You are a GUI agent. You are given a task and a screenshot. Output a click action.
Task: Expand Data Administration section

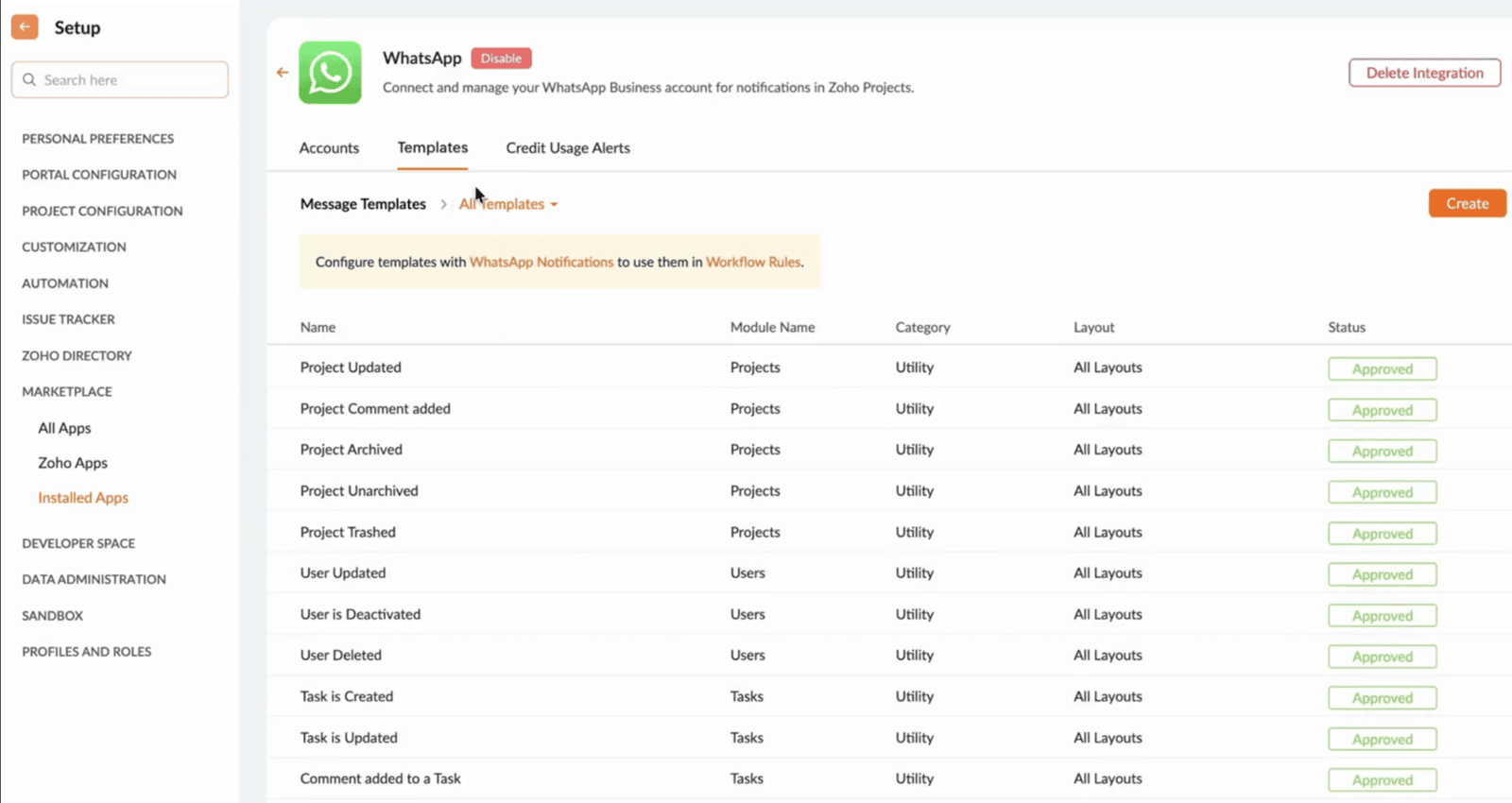coord(94,579)
